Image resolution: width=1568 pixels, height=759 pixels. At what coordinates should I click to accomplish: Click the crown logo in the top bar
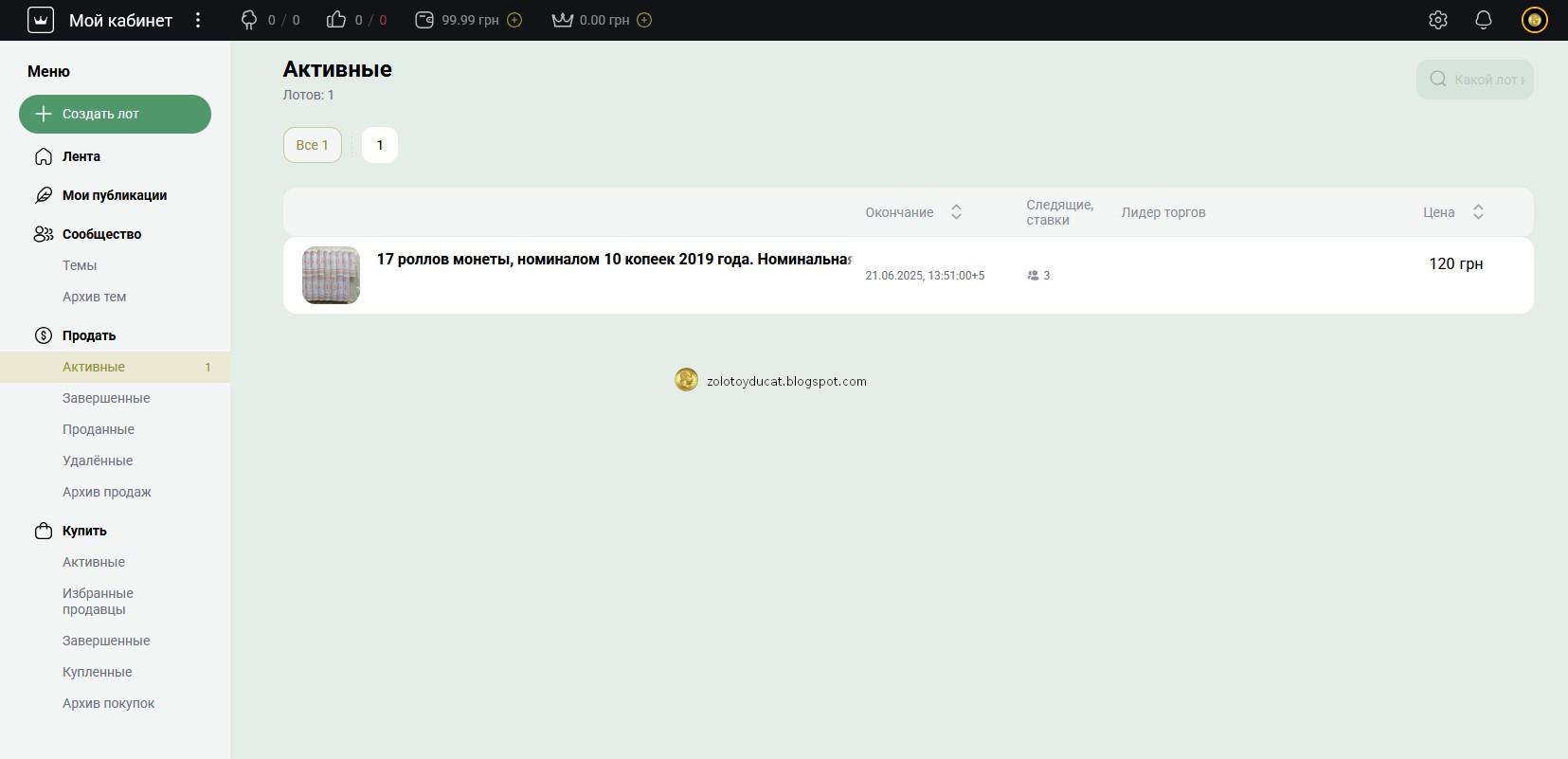click(x=41, y=20)
